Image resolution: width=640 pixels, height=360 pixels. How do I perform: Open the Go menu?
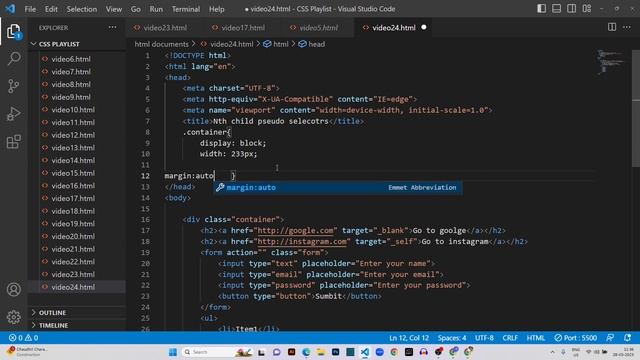tap(136, 9)
